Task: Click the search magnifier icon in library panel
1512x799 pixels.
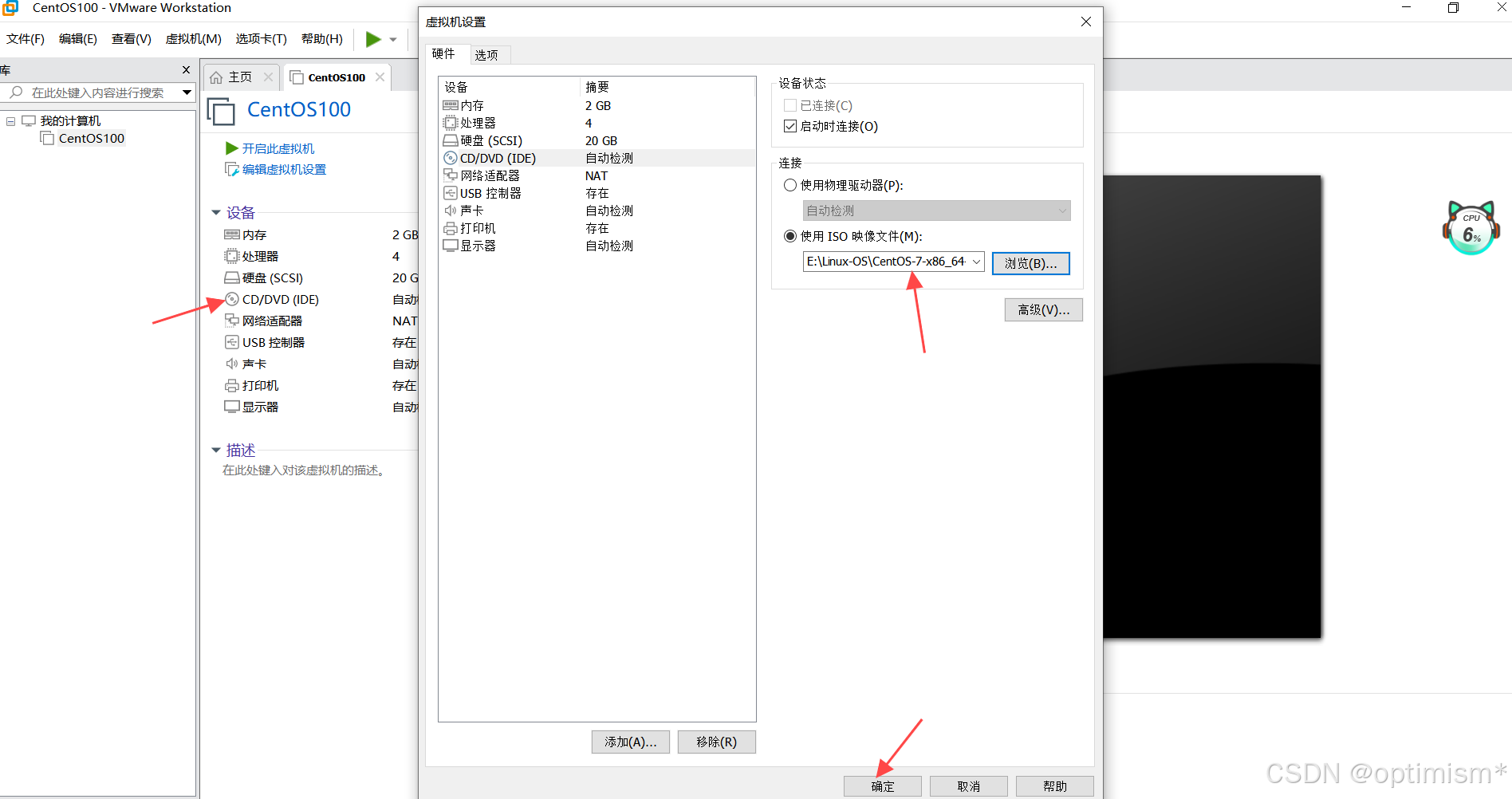Action: pyautogui.click(x=16, y=92)
